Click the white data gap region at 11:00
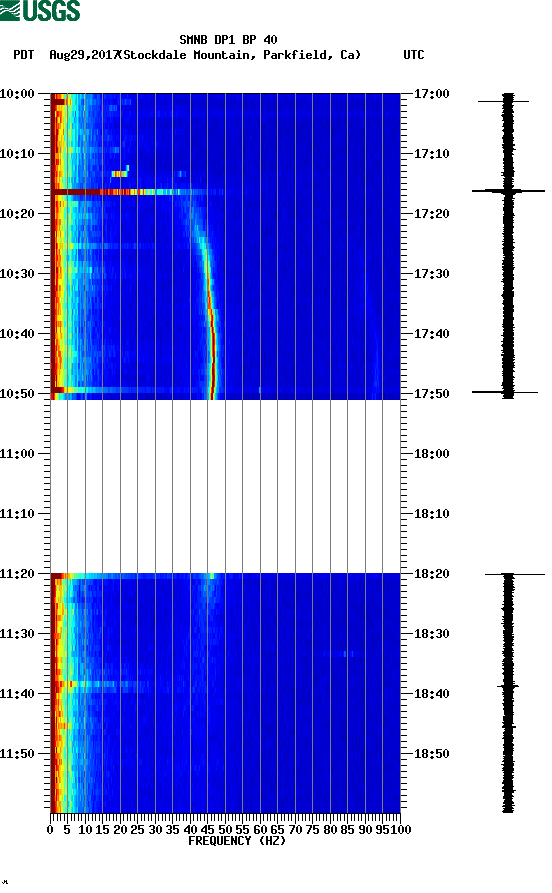The height and width of the screenshot is (893, 552). (x=226, y=486)
